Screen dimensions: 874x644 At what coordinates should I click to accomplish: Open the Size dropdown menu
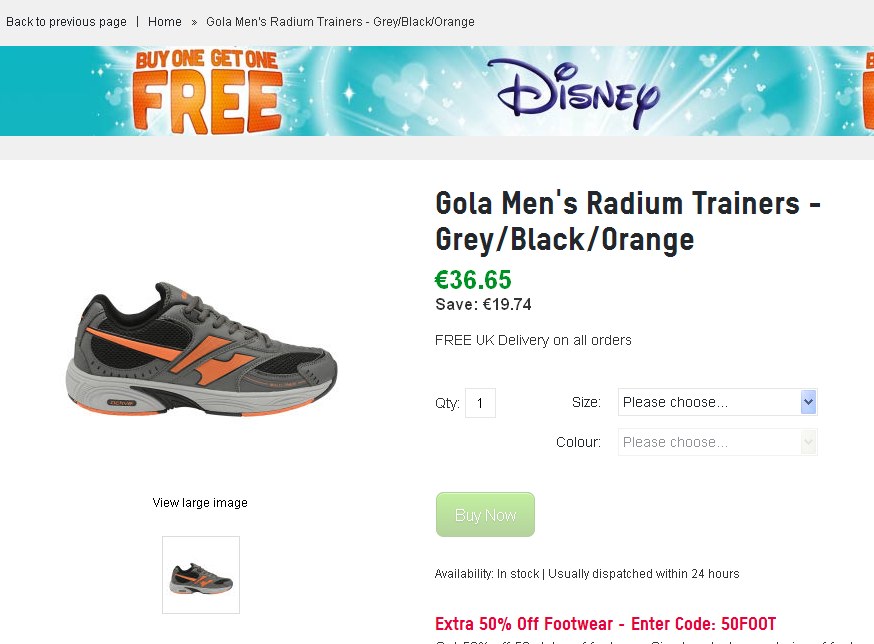point(708,402)
